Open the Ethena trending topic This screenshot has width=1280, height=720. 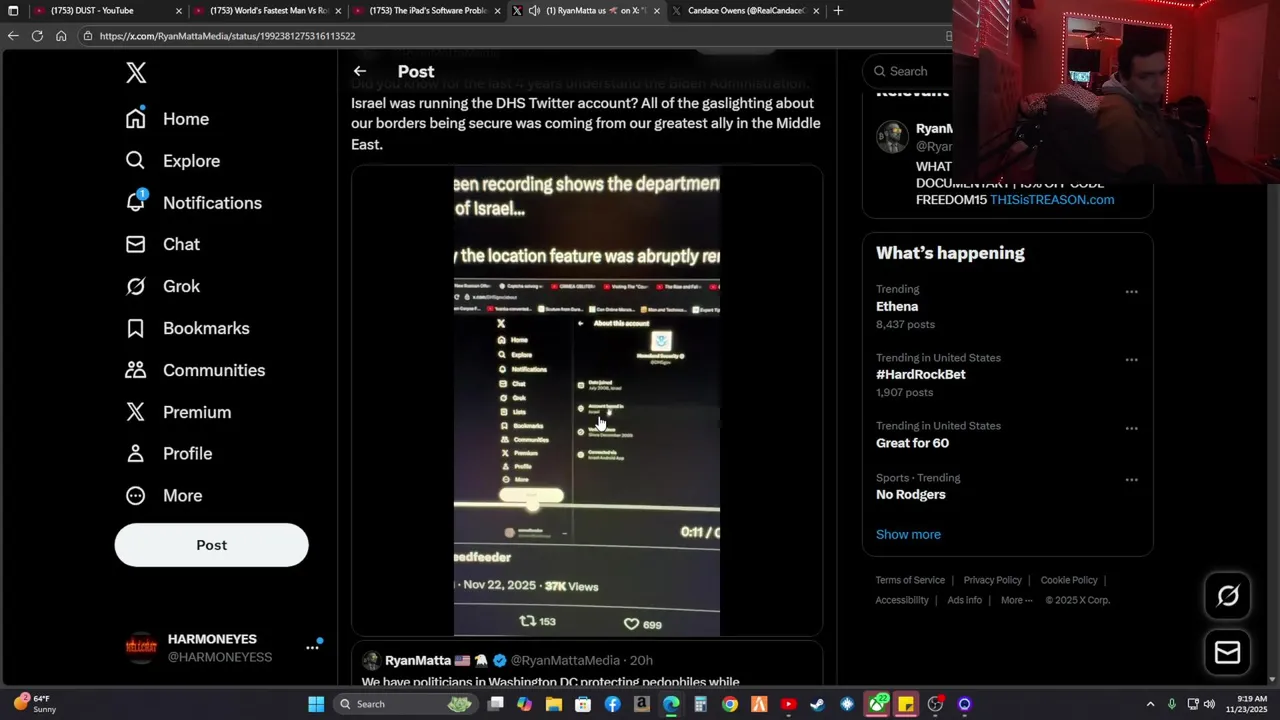(897, 306)
